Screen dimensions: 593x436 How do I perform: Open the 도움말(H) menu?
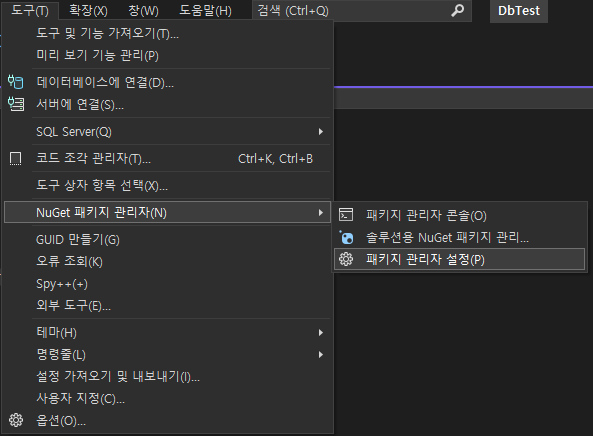(205, 10)
